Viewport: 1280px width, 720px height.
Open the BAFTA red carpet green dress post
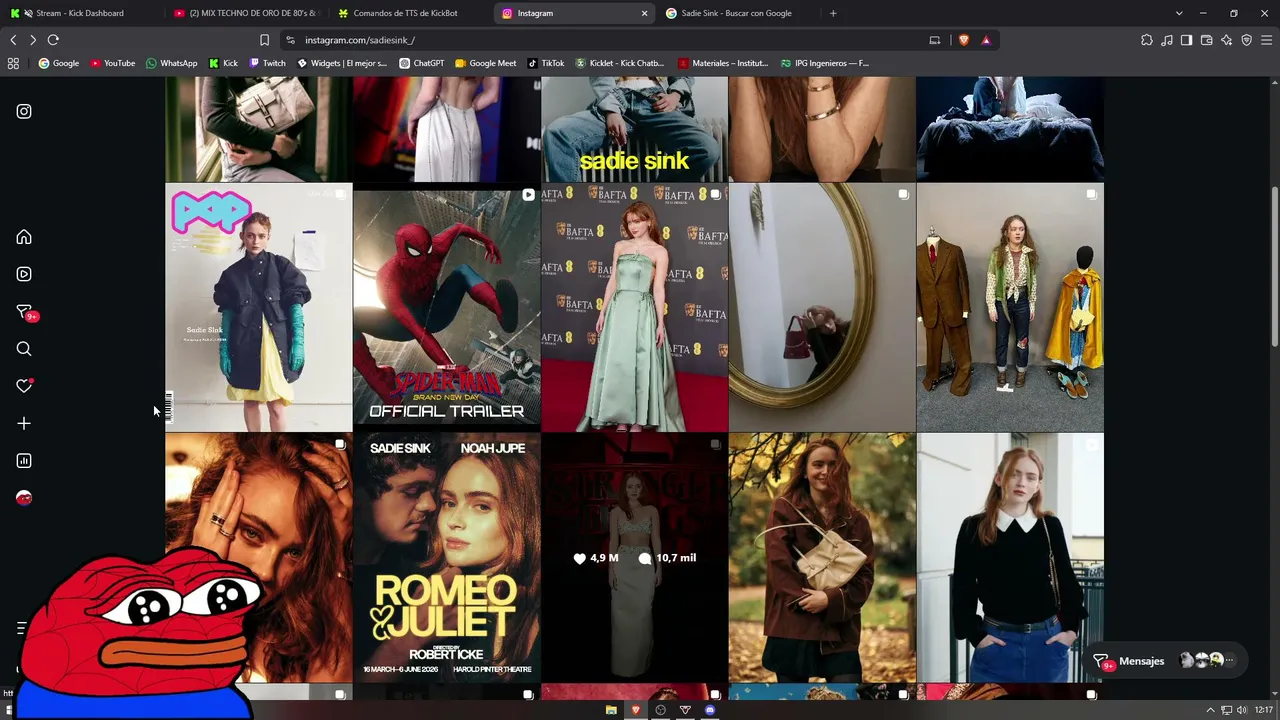pos(635,307)
